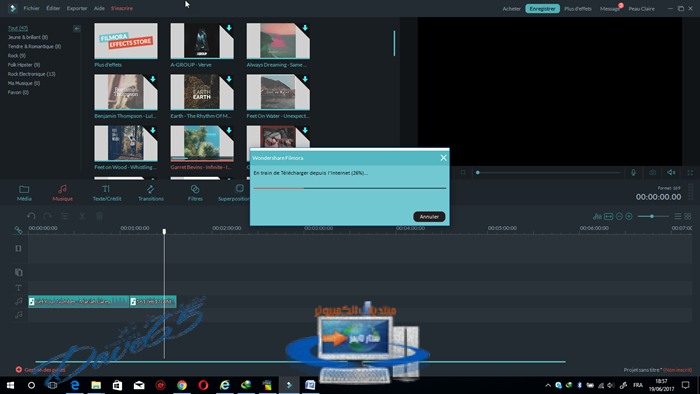Toggle the preview volume speaker icon
Image resolution: width=700 pixels, height=394 pixels.
(x=671, y=172)
